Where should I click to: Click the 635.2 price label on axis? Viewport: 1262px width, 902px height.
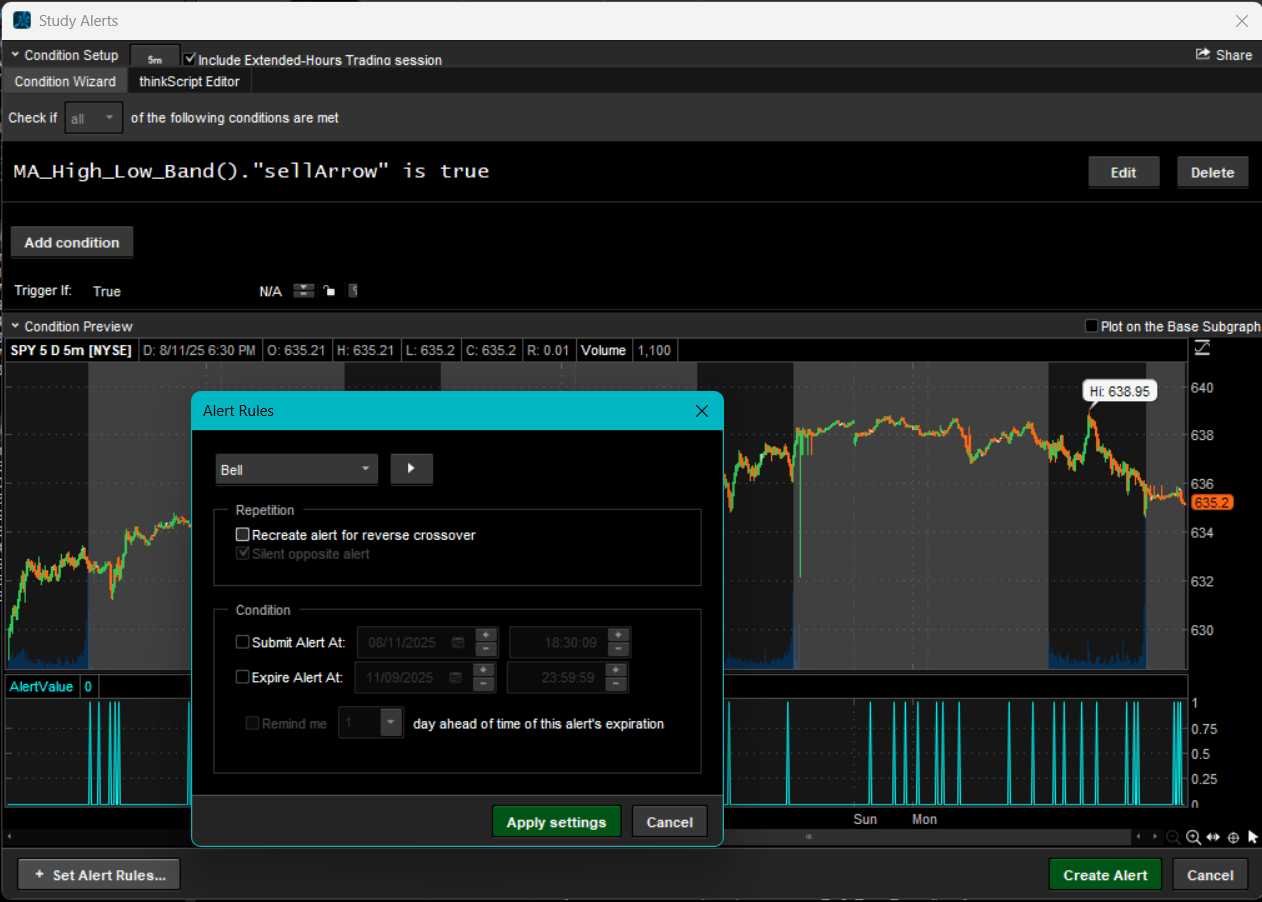[x=1212, y=503]
